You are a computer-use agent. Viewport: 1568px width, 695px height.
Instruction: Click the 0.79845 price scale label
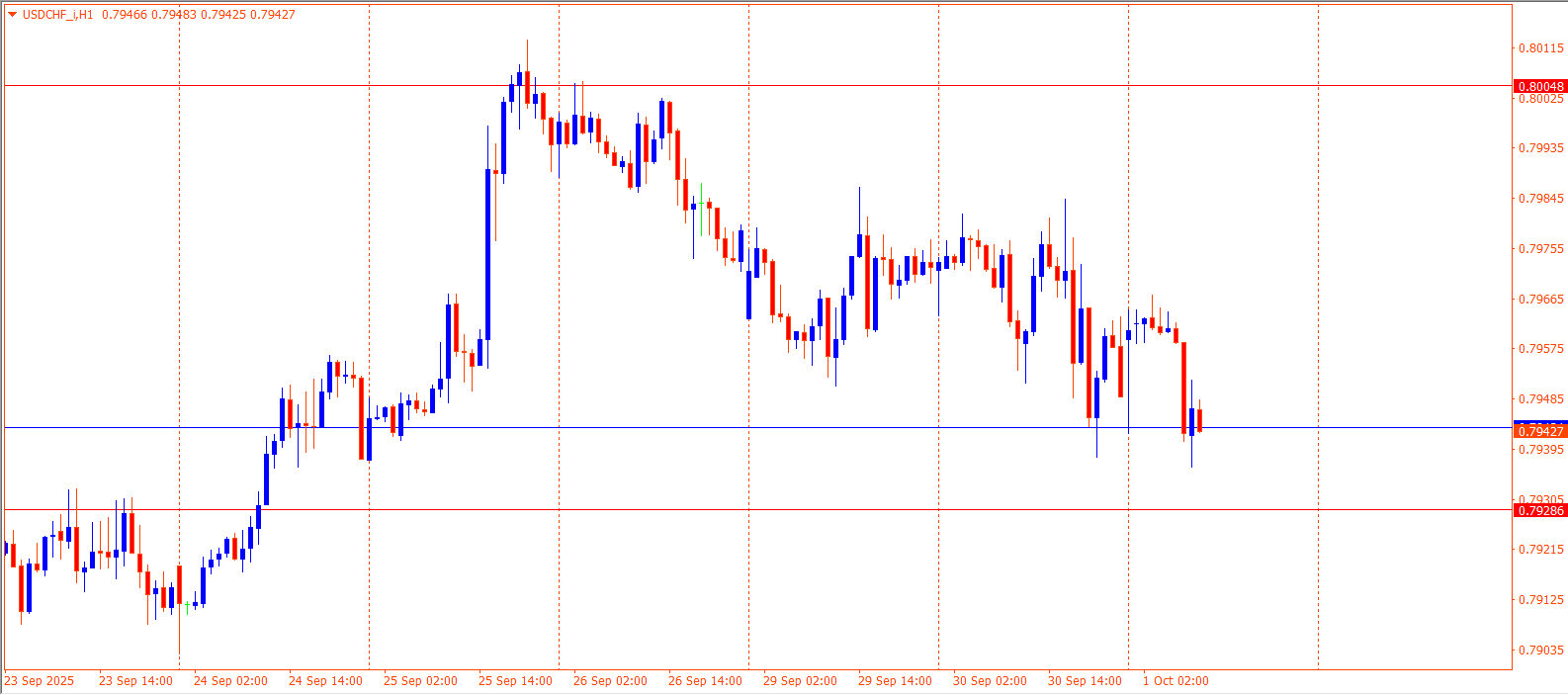click(x=1541, y=199)
